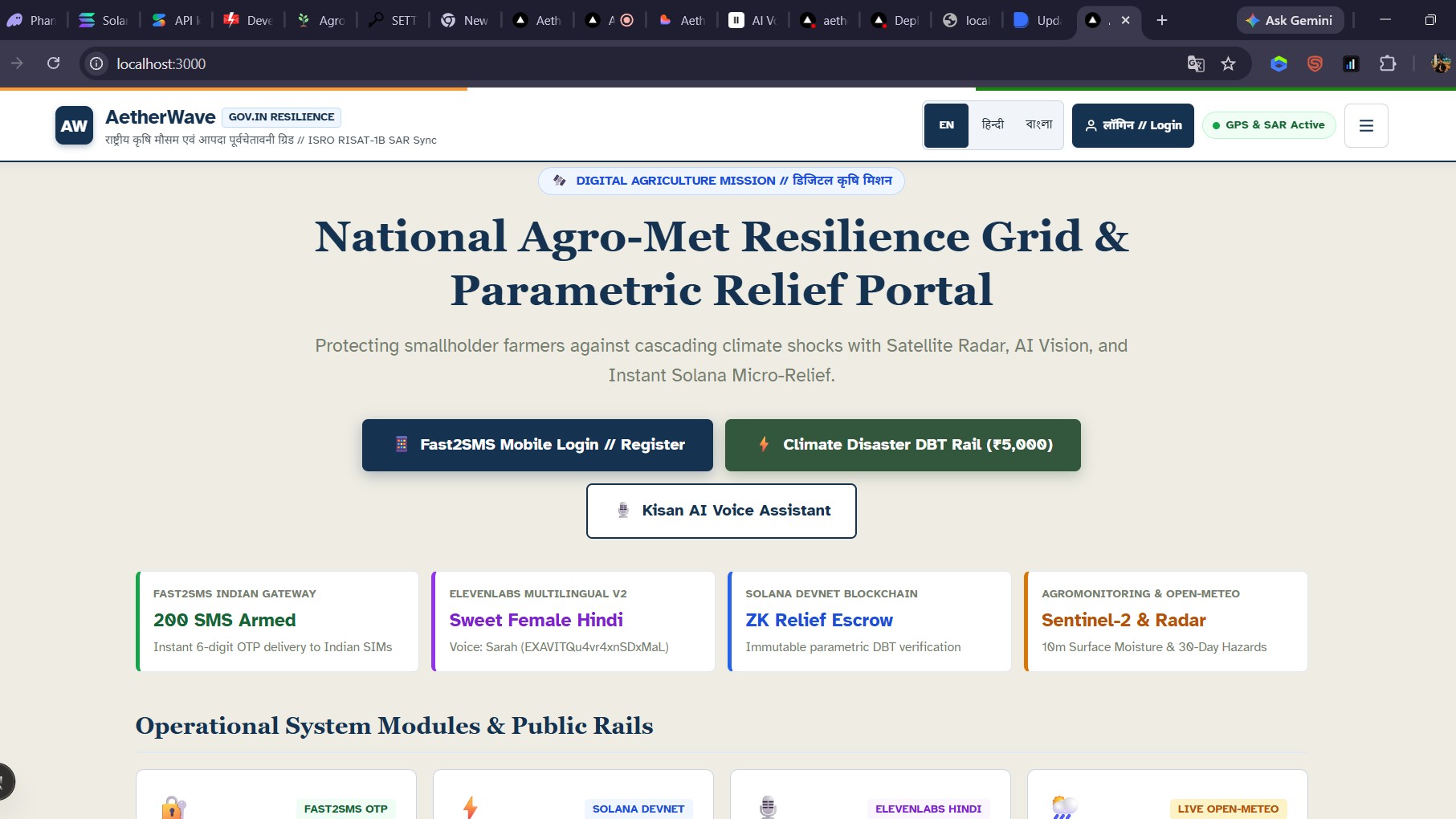Open the Kisan AI Voice Assistant
Image resolution: width=1456 pixels, height=819 pixels.
coord(721,511)
